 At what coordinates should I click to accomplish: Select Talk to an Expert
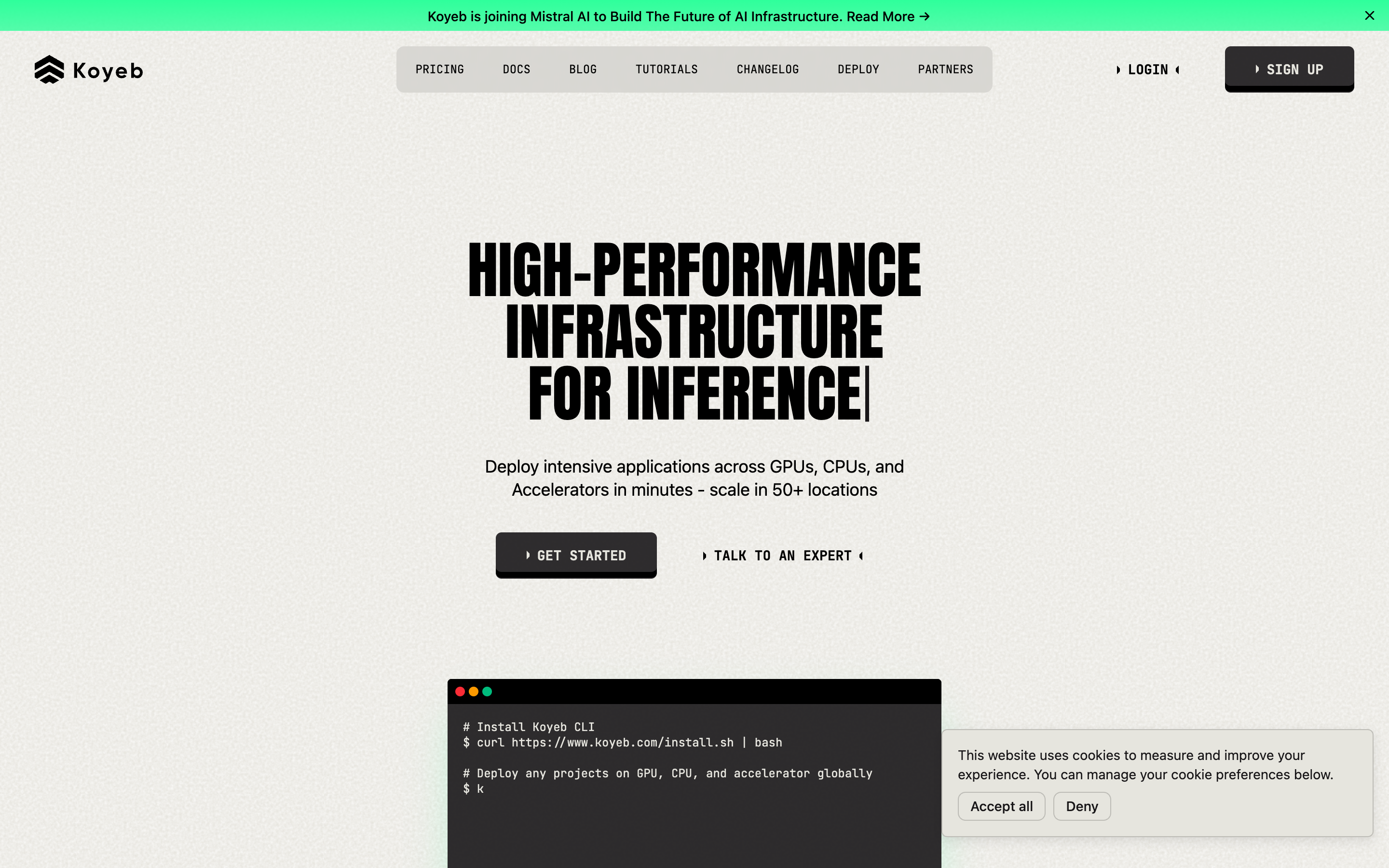pyautogui.click(x=783, y=556)
